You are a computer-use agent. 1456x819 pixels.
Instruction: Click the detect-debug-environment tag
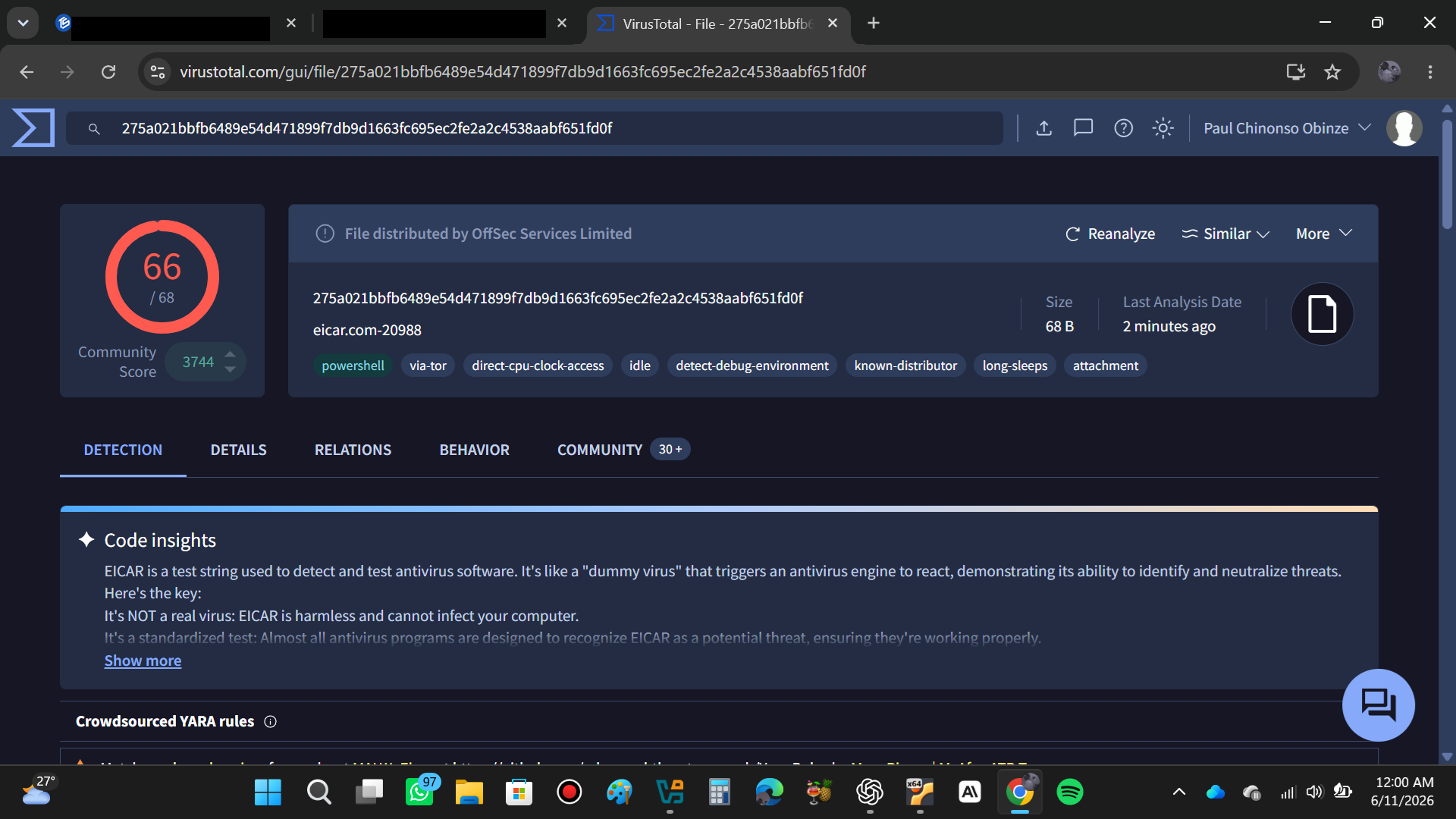pyautogui.click(x=752, y=366)
